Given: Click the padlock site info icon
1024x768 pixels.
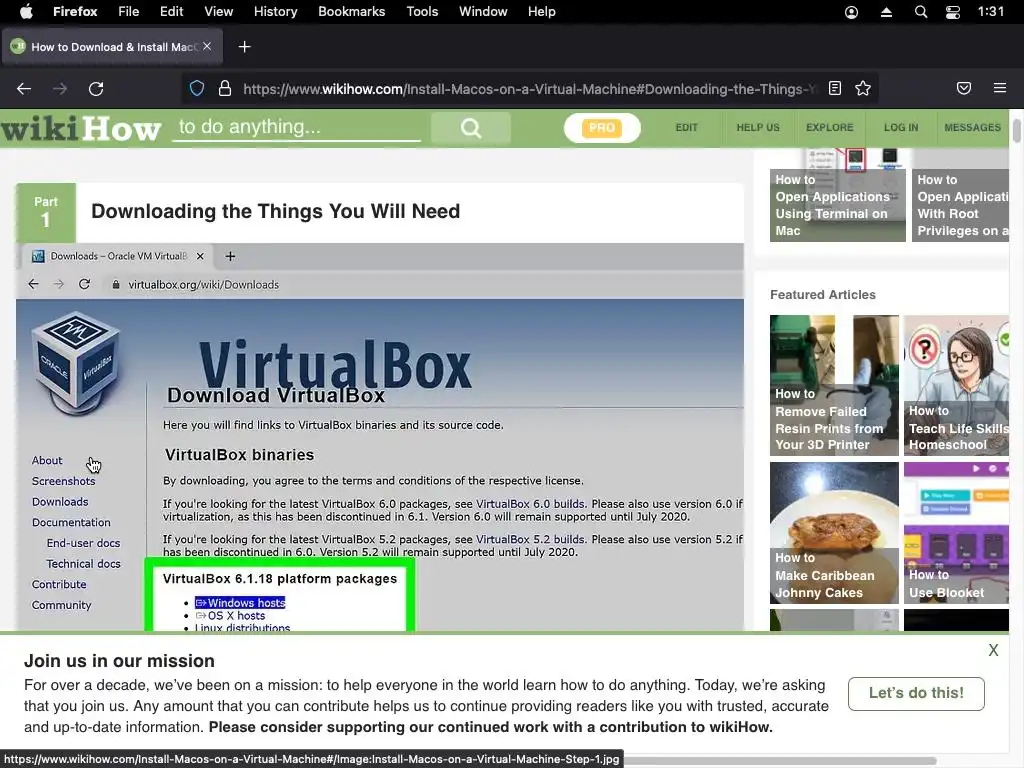Looking at the screenshot, I should click(x=225, y=88).
